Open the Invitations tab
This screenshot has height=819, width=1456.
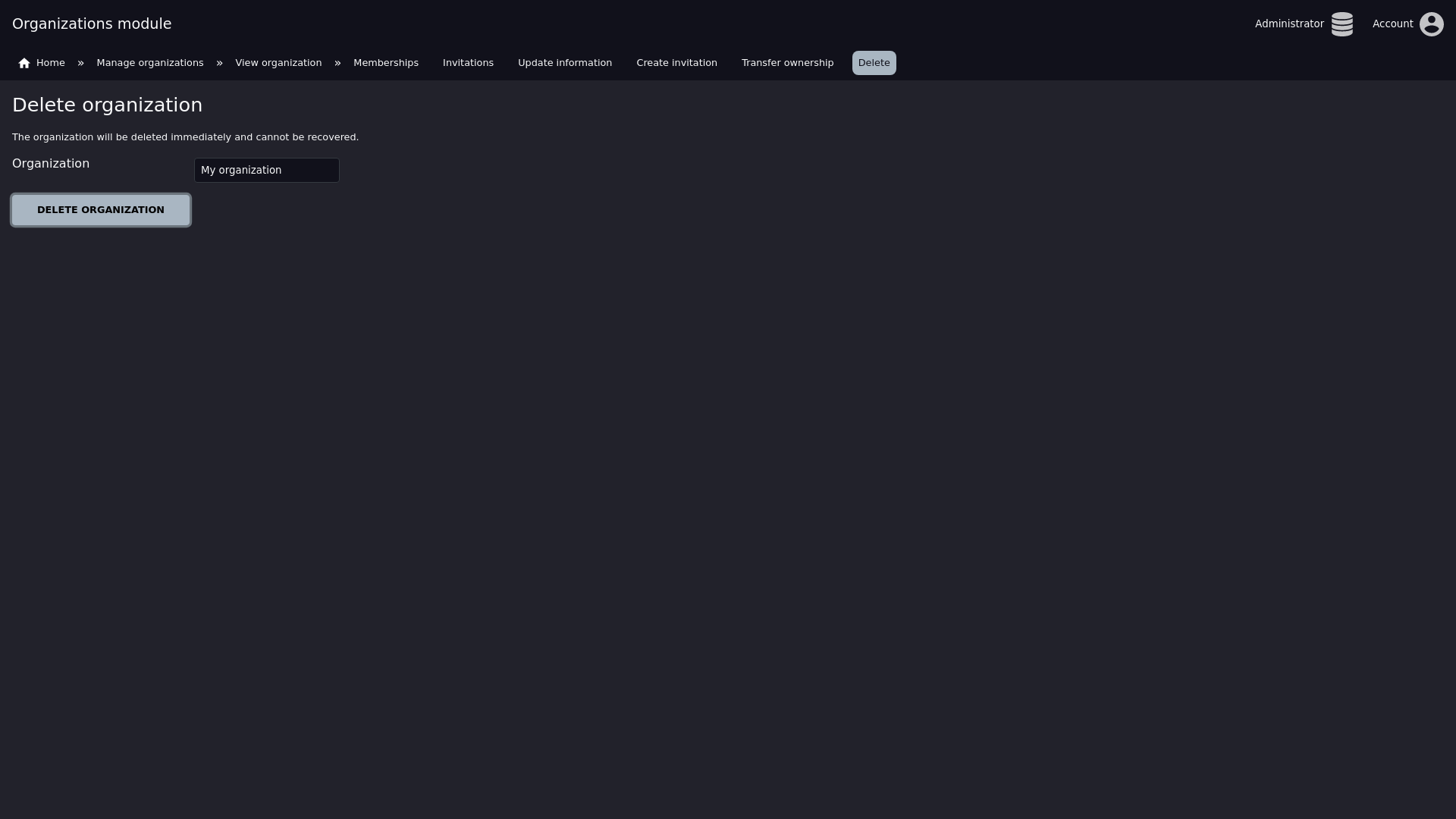(x=468, y=63)
